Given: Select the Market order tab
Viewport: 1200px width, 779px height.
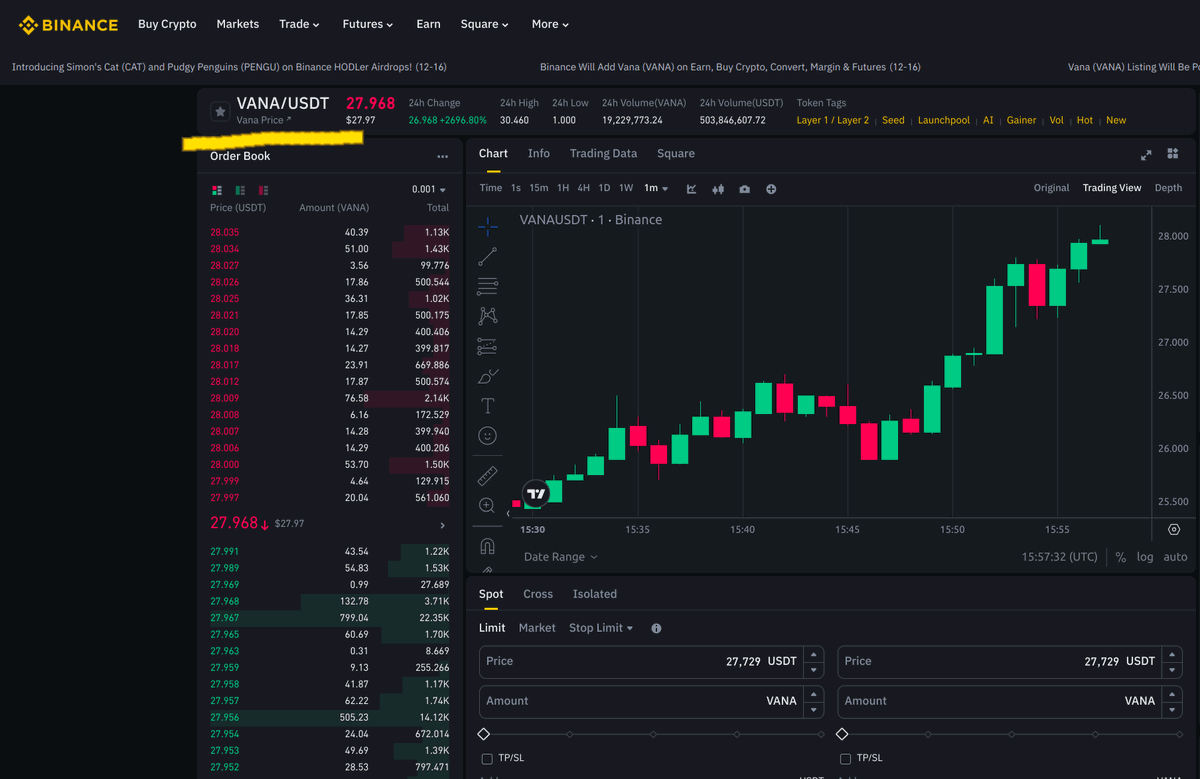Looking at the screenshot, I should tap(537, 628).
